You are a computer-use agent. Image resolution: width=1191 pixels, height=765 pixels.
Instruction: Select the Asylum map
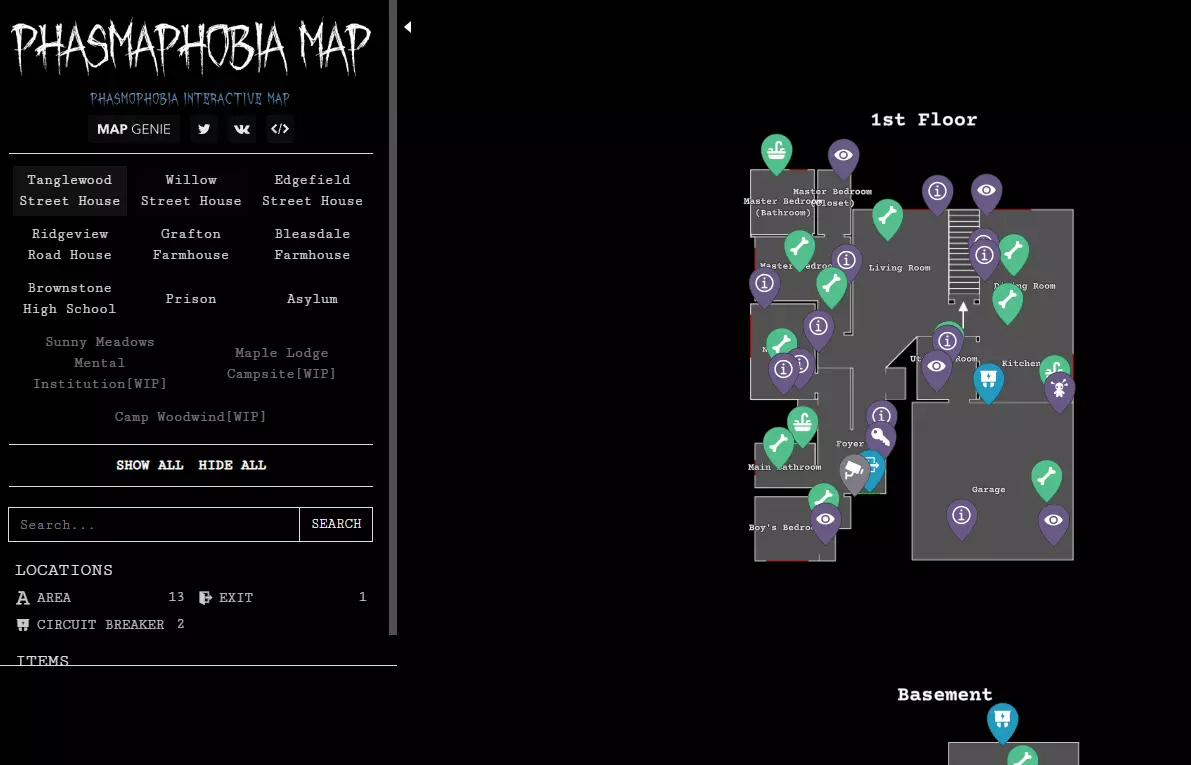(x=312, y=299)
